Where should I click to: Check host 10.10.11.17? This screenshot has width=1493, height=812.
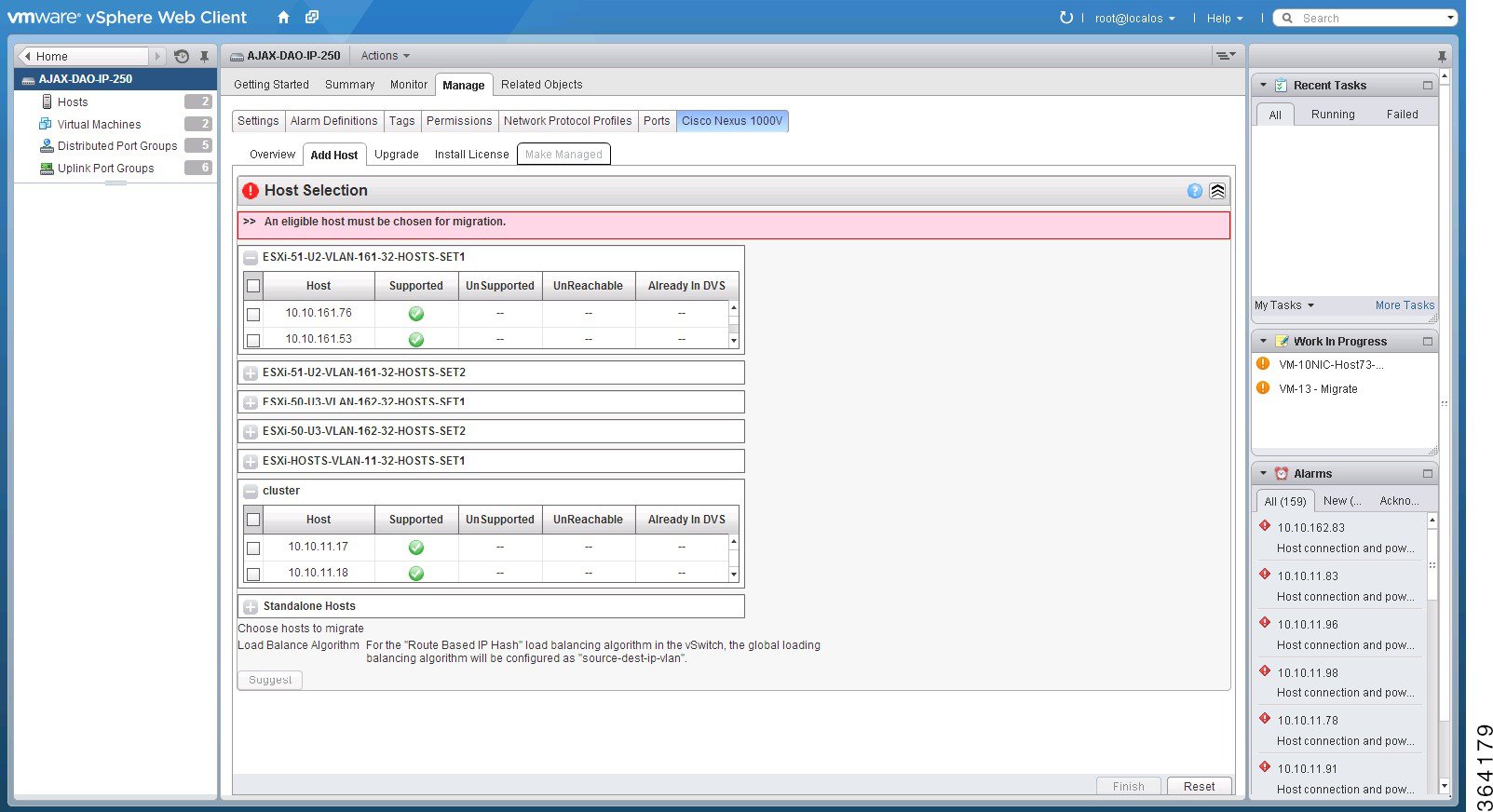pyautogui.click(x=253, y=548)
